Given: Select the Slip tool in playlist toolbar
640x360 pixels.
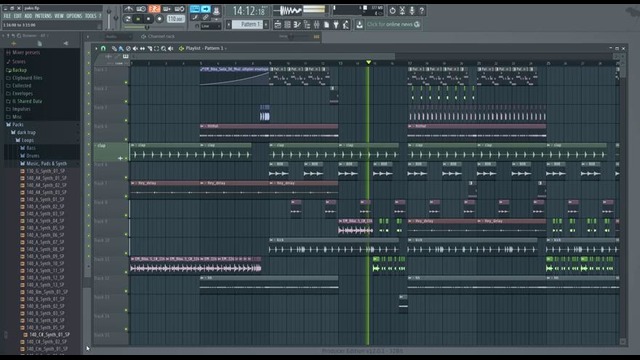Looking at the screenshot, I should point(142,49).
